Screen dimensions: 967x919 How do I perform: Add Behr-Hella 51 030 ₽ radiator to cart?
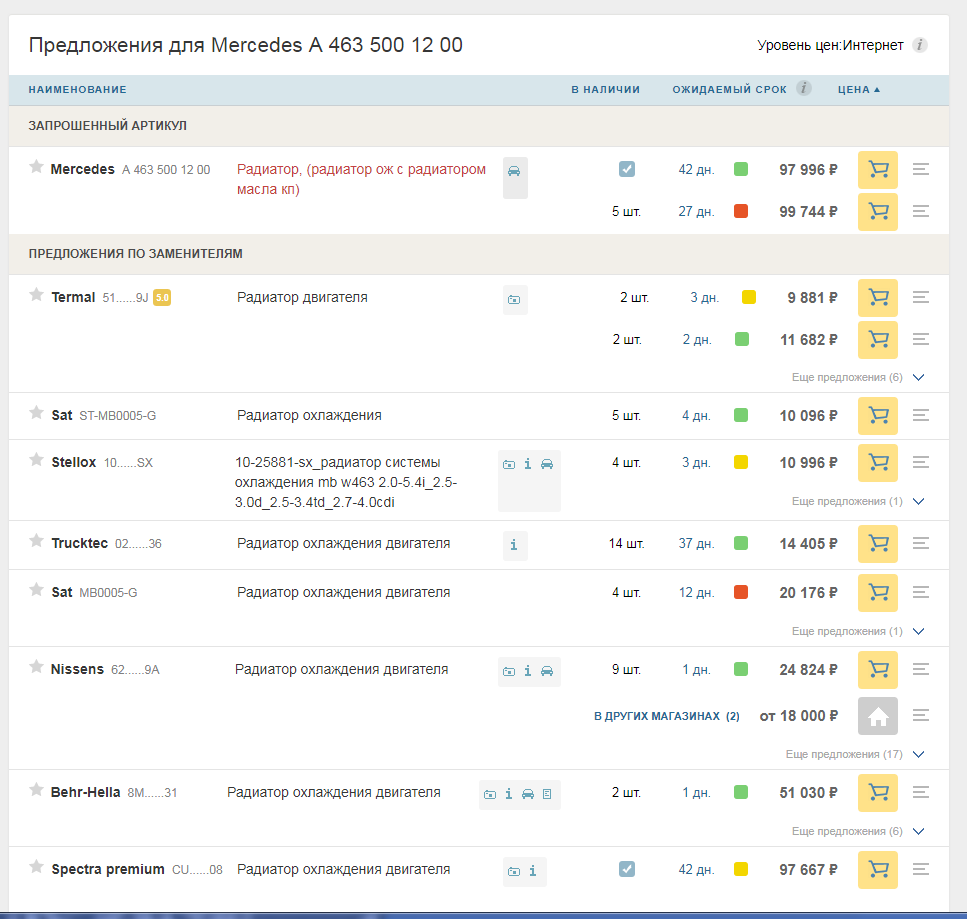tap(878, 793)
